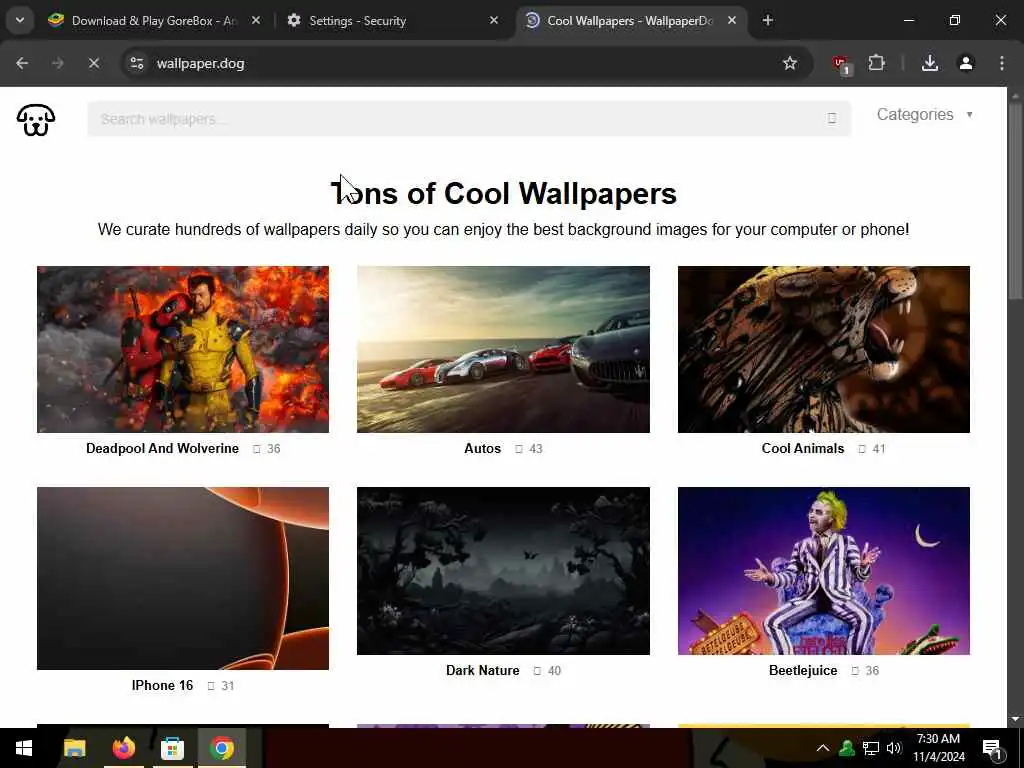Open Chrome's three-dot menu

coord(1002,63)
